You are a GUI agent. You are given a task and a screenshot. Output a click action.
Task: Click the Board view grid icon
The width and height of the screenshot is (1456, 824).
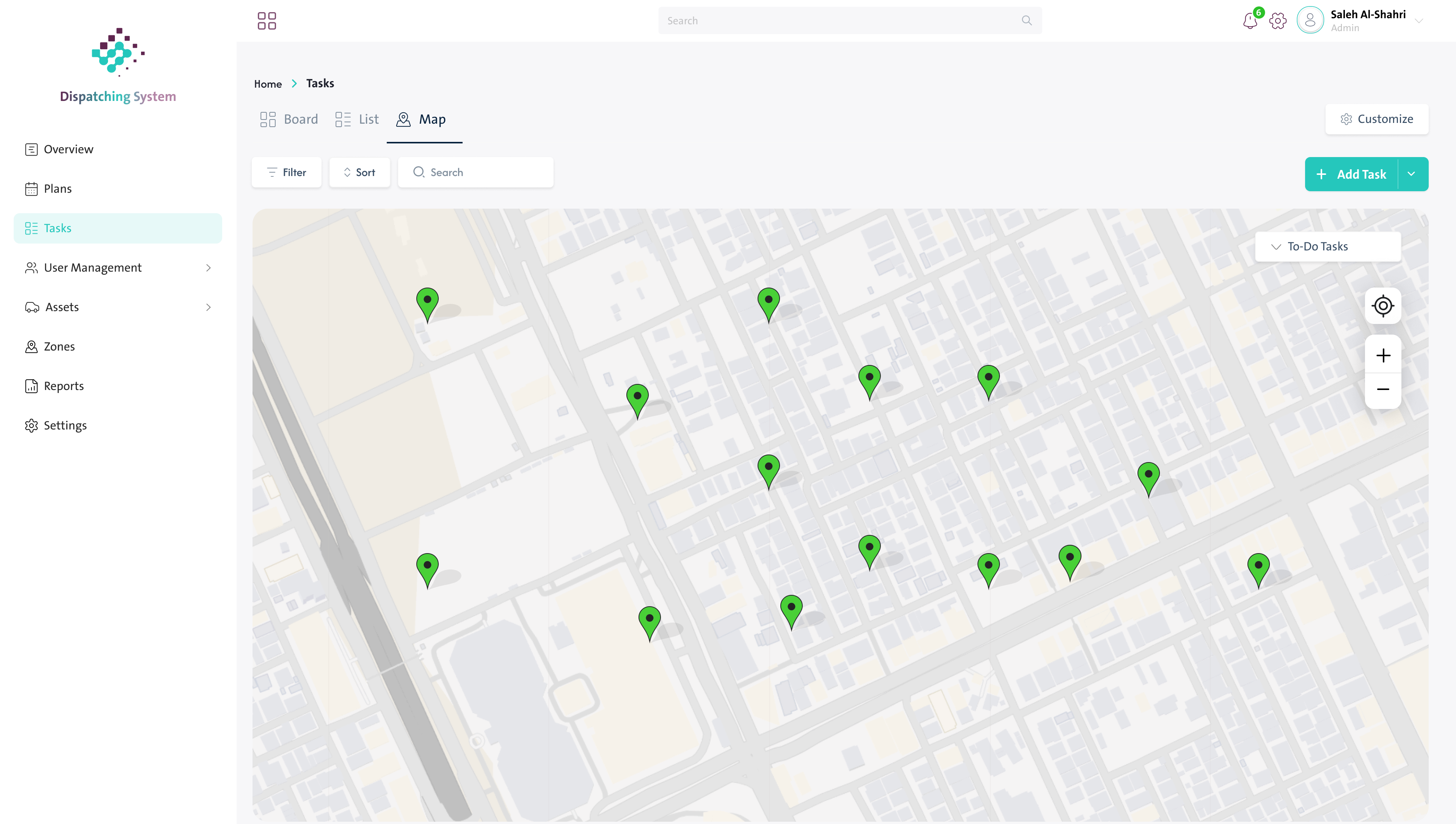tap(268, 120)
